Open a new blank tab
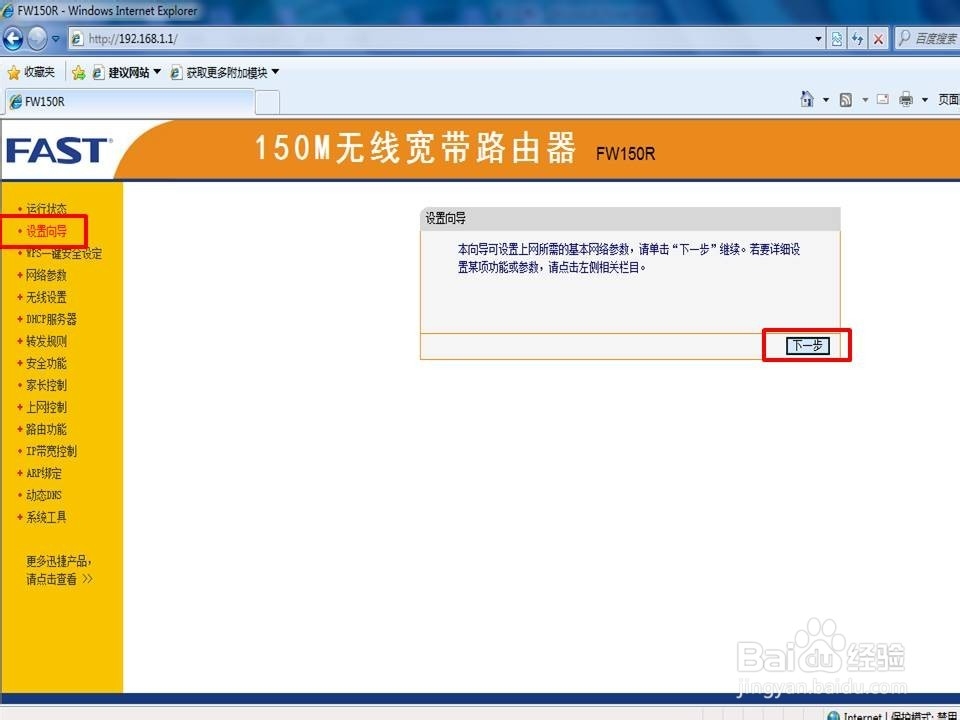Viewport: 960px width, 720px height. pos(268,102)
